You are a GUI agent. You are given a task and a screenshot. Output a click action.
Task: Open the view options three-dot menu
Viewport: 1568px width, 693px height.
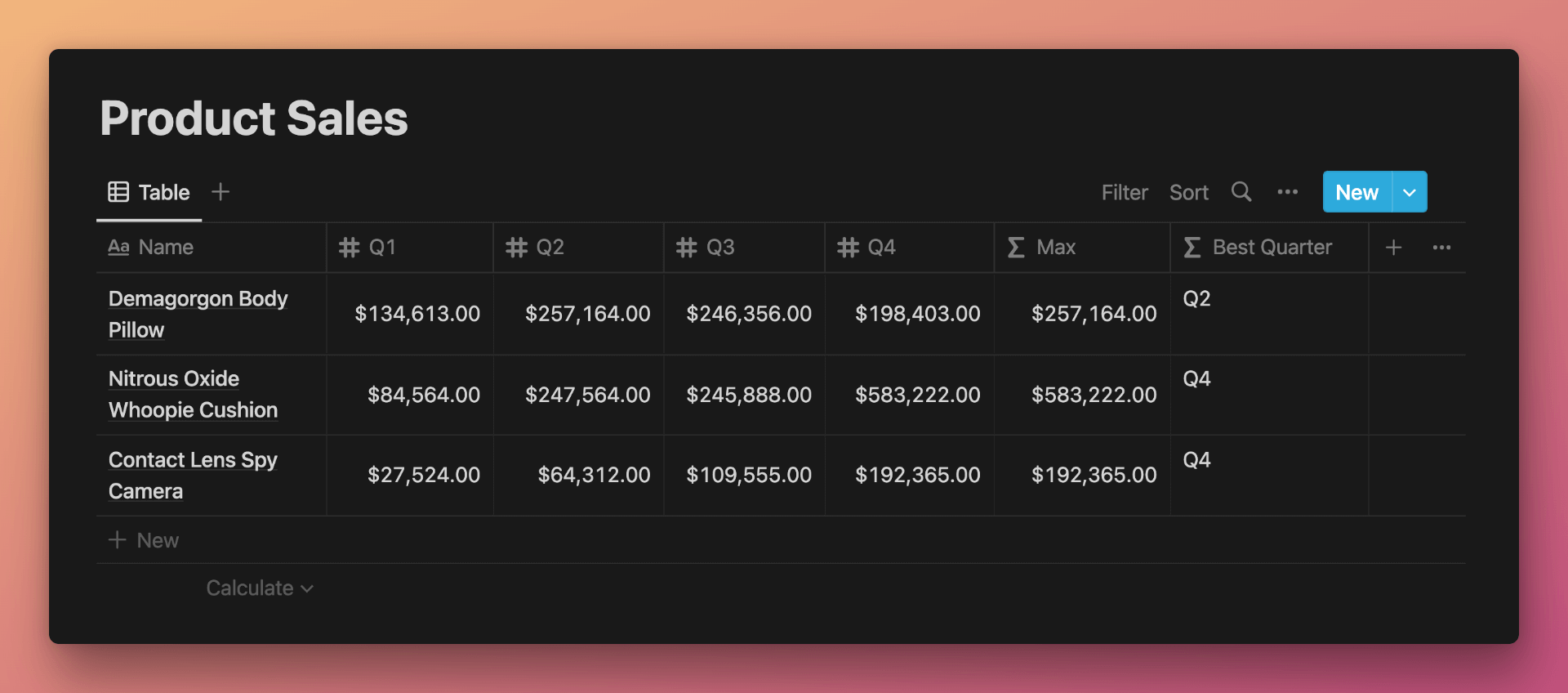point(1288,192)
